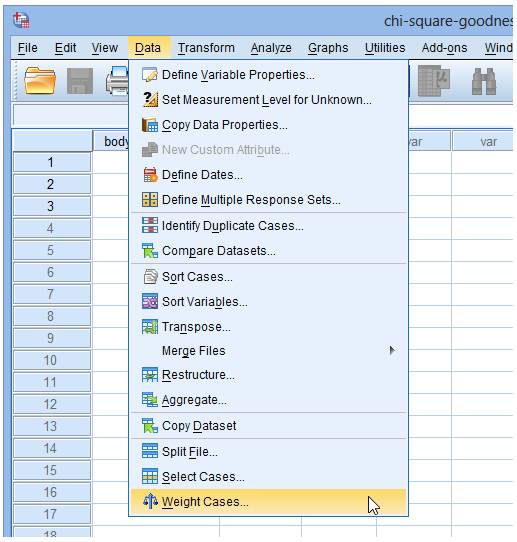The image size is (517, 542).
Task: Click the Define Dates calendar icon
Action: (x=150, y=175)
